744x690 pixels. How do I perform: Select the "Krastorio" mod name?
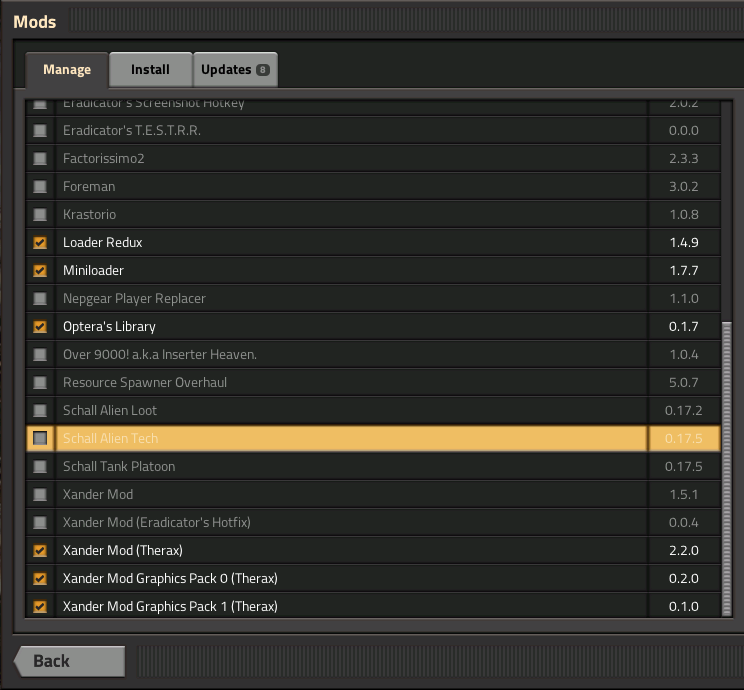[x=90, y=214]
